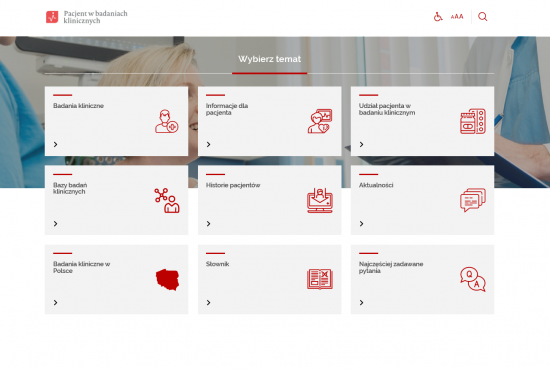Click the computer icon in Historie pacjentów

pos(320,200)
